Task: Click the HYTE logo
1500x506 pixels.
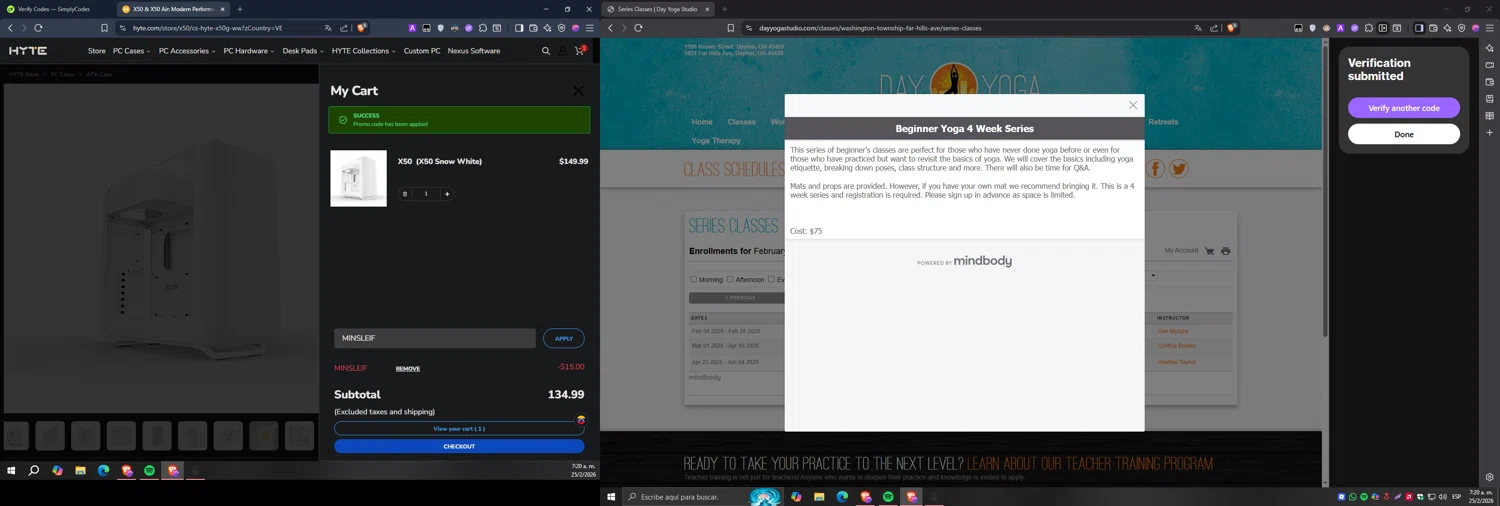Action: 28,51
